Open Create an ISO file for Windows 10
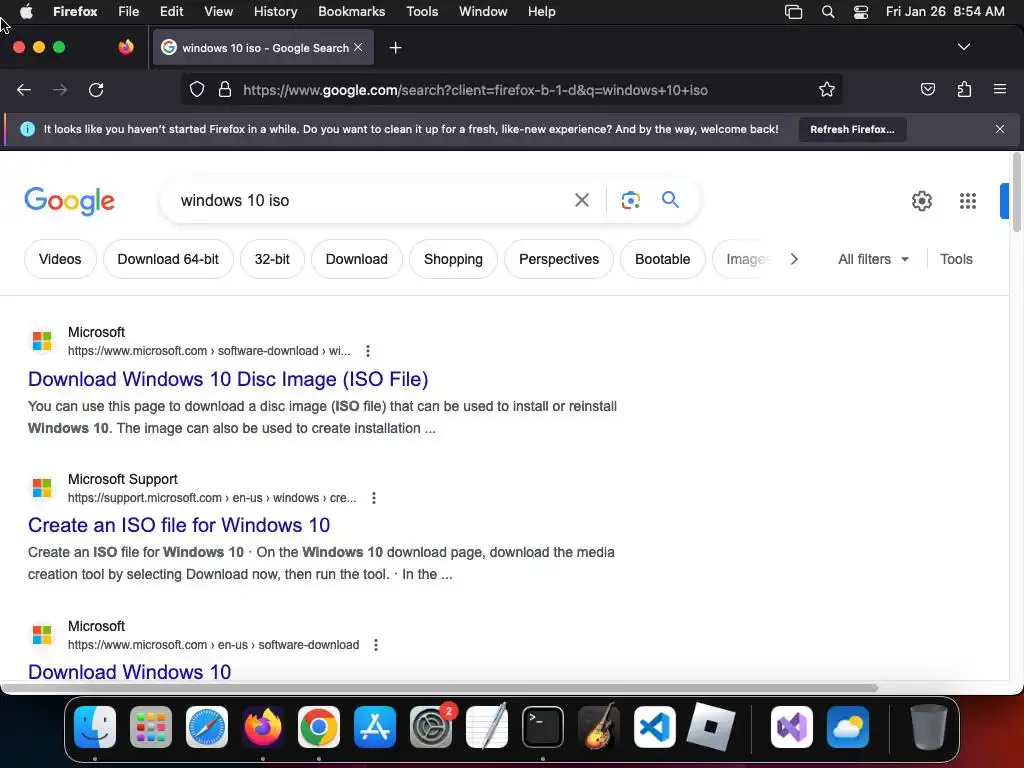Screen dimensions: 1024x768 coord(179,525)
